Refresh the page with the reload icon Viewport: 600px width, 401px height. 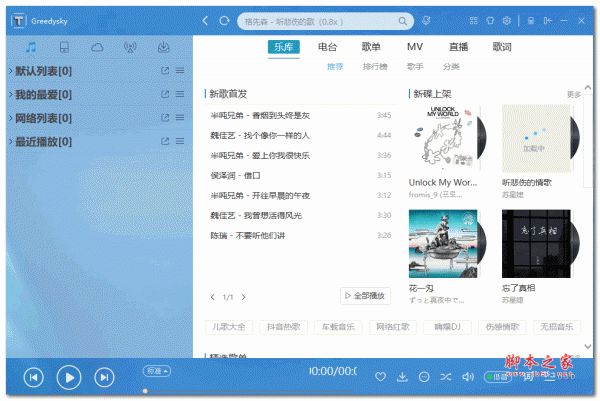(224, 21)
